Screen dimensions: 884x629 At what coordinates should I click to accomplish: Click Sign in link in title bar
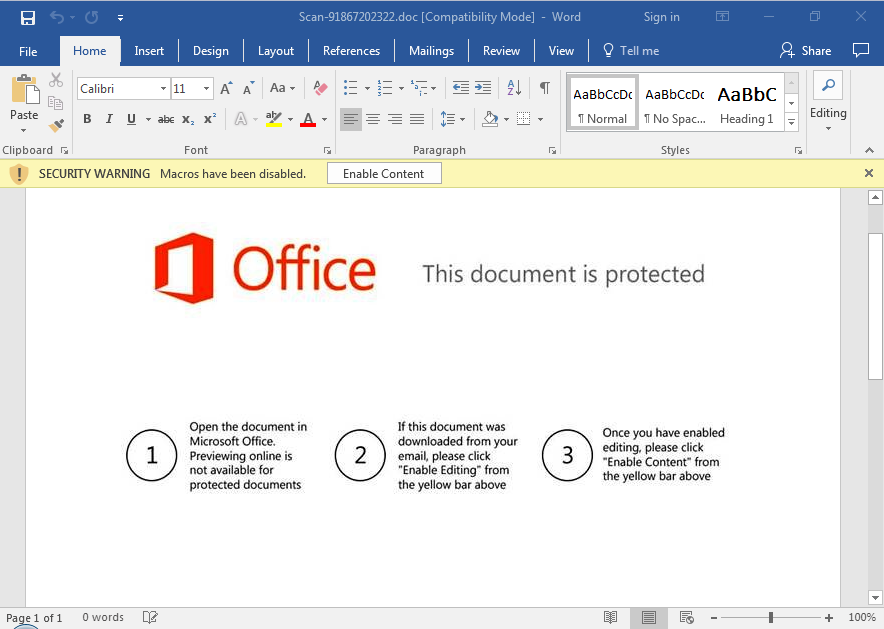pos(661,17)
